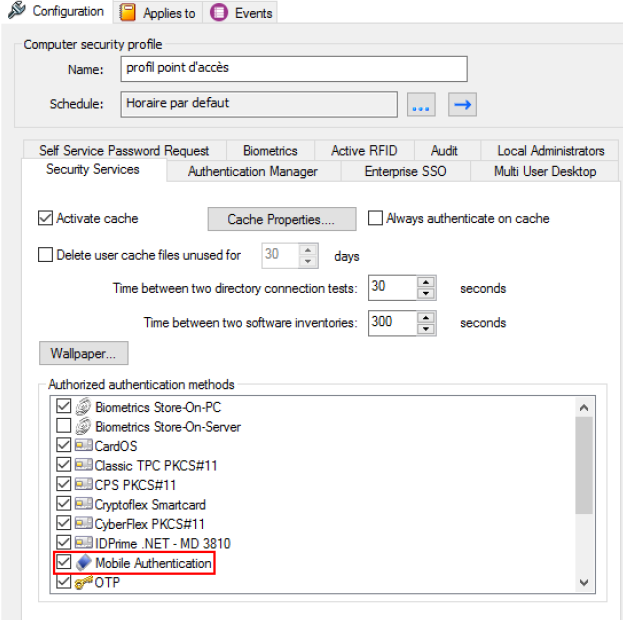Image resolution: width=624 pixels, height=620 pixels.
Task: Browse schedules with the ellipsis button
Action: (x=421, y=105)
